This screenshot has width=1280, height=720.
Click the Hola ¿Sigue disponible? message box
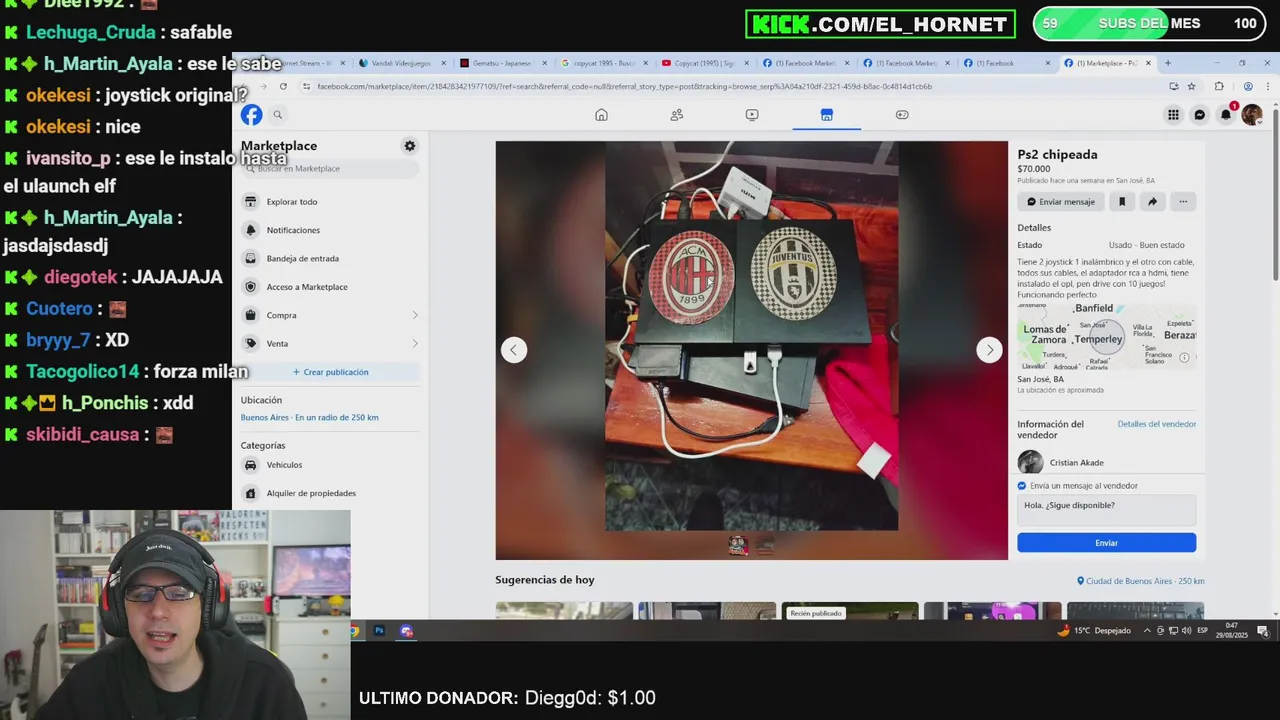point(1106,510)
